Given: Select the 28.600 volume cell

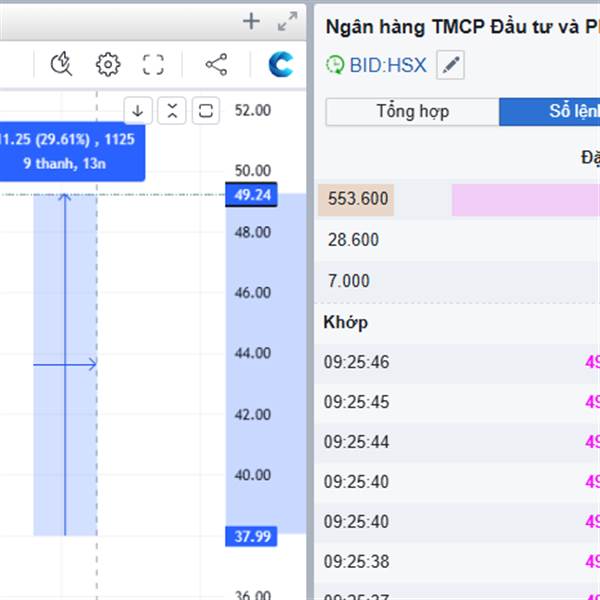Looking at the screenshot, I should point(353,240).
